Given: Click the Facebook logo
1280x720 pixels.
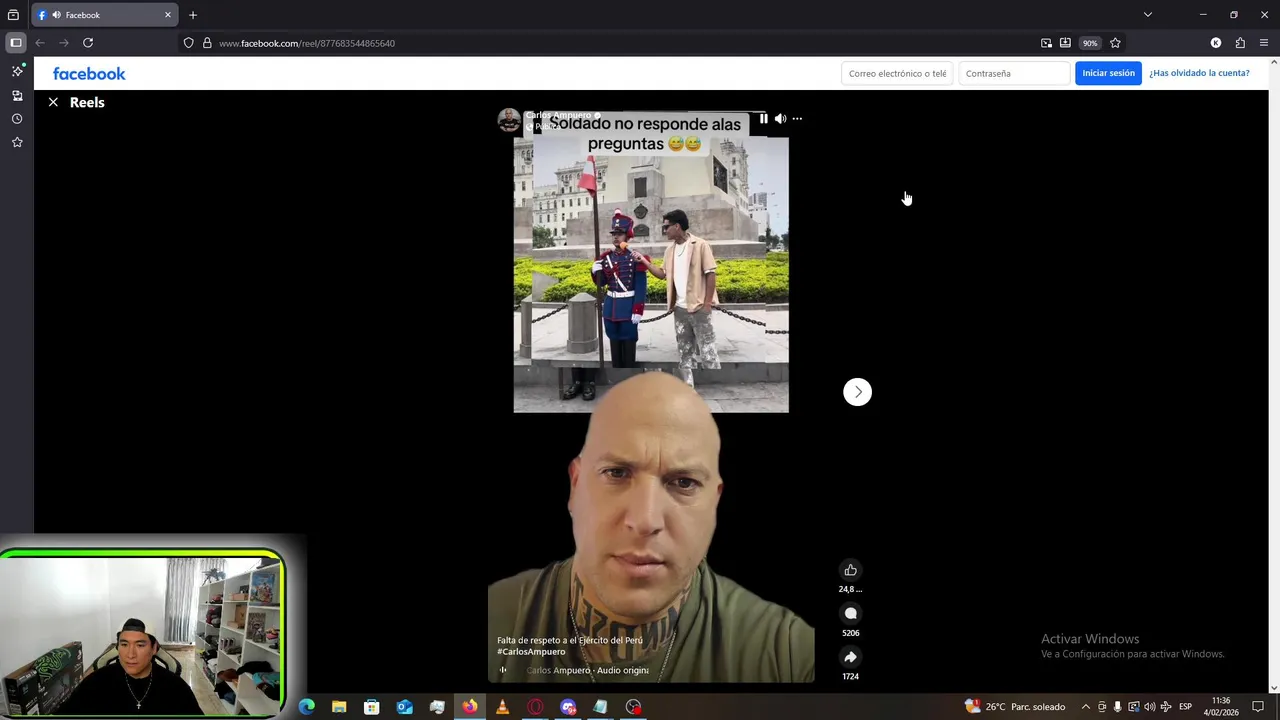Looking at the screenshot, I should click(89, 74).
